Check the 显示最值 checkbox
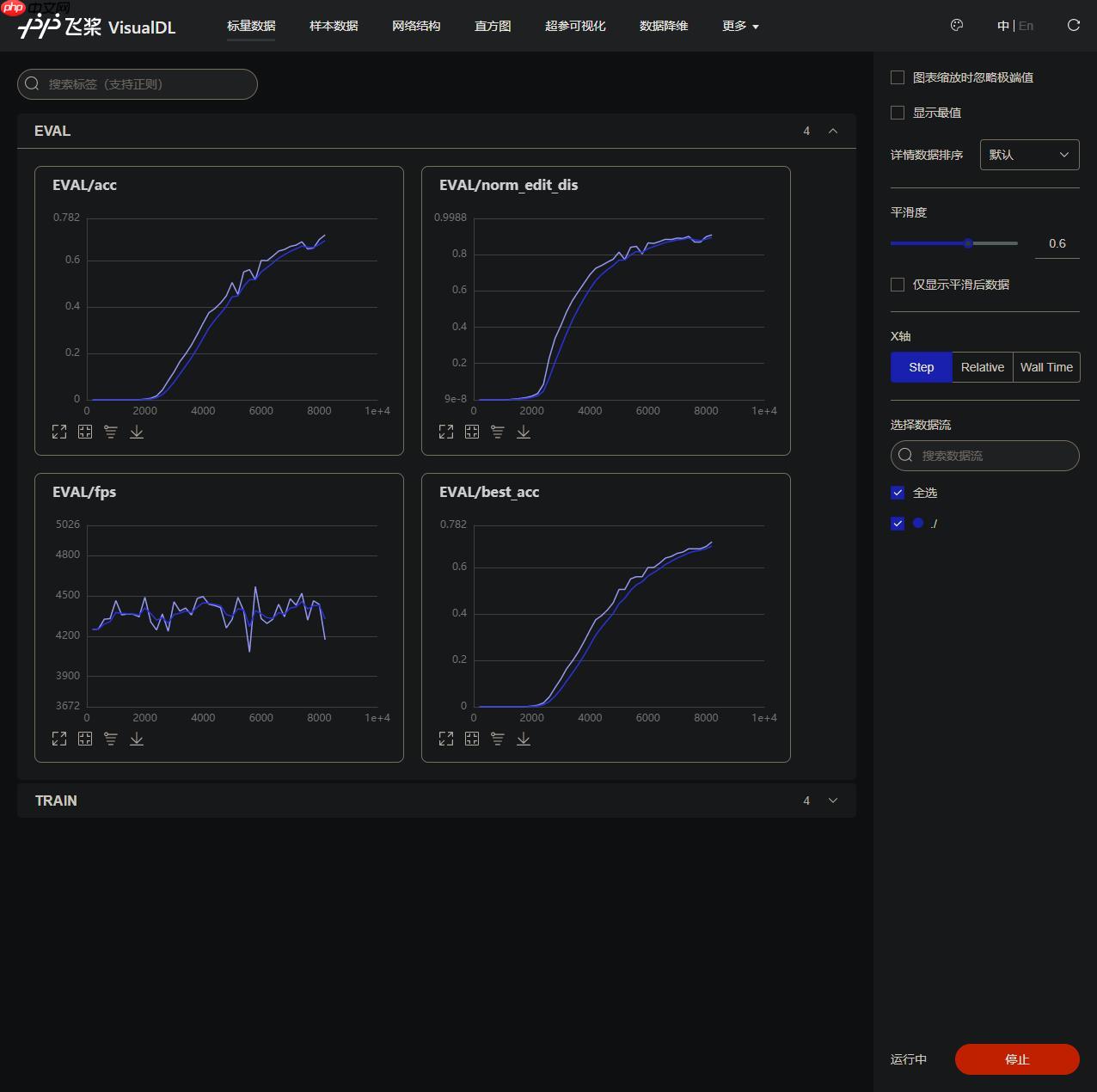 pyautogui.click(x=898, y=113)
